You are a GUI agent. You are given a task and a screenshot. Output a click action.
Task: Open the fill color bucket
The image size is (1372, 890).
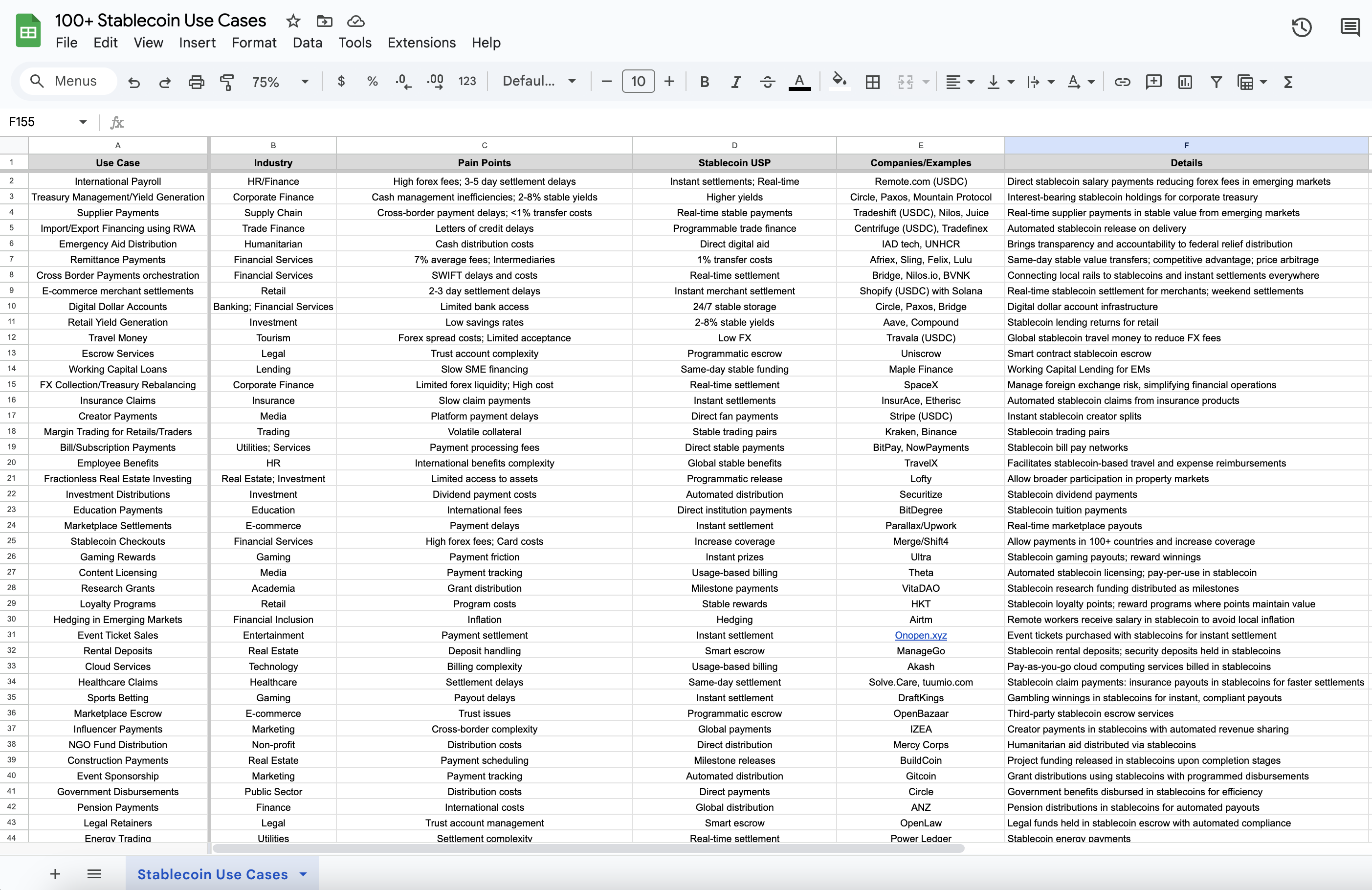point(839,81)
